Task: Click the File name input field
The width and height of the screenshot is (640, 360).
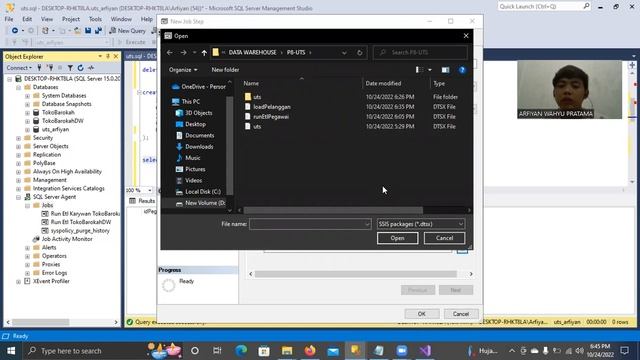Action: (307, 224)
